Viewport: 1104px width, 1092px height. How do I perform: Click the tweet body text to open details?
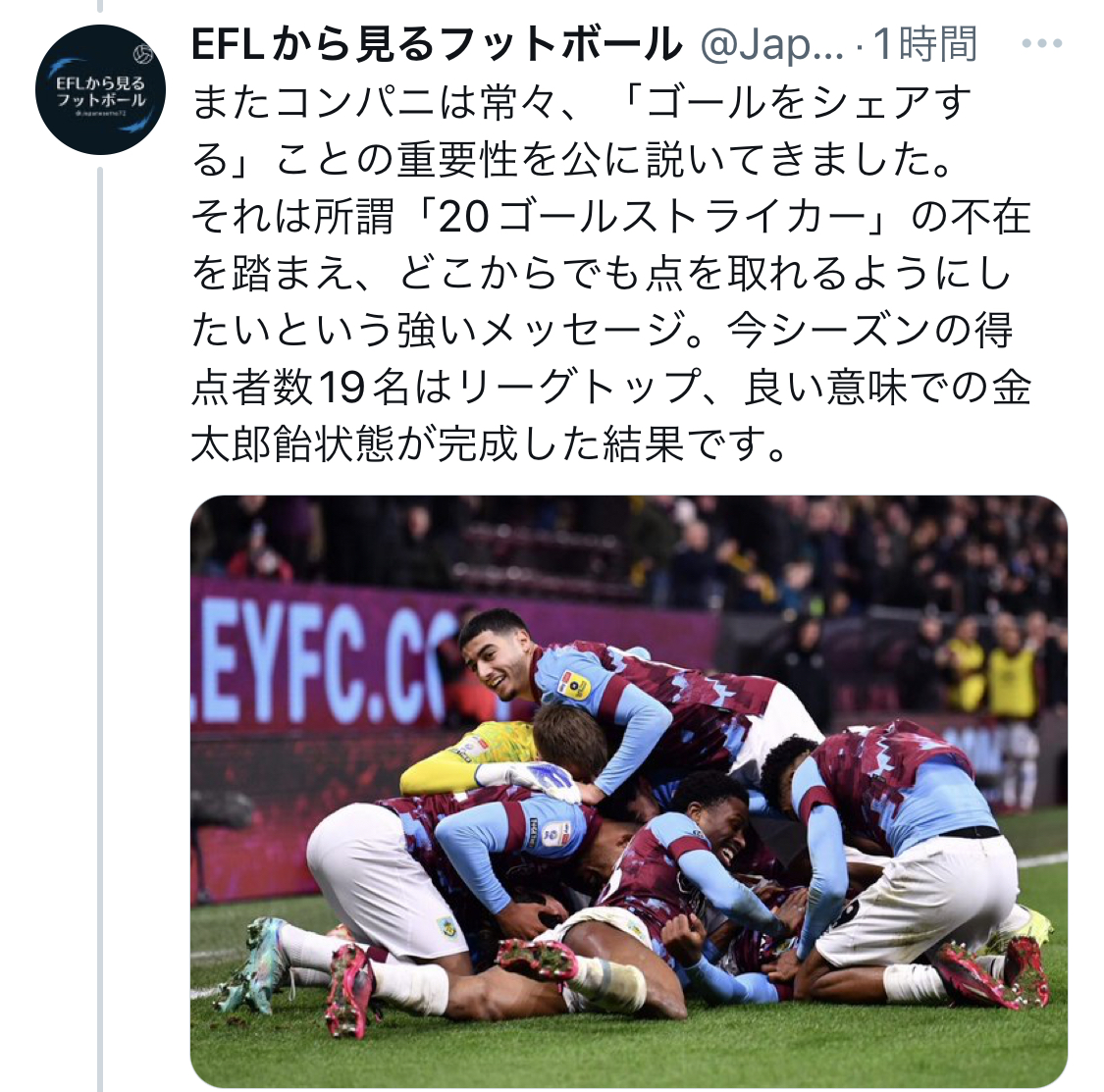click(x=611, y=273)
